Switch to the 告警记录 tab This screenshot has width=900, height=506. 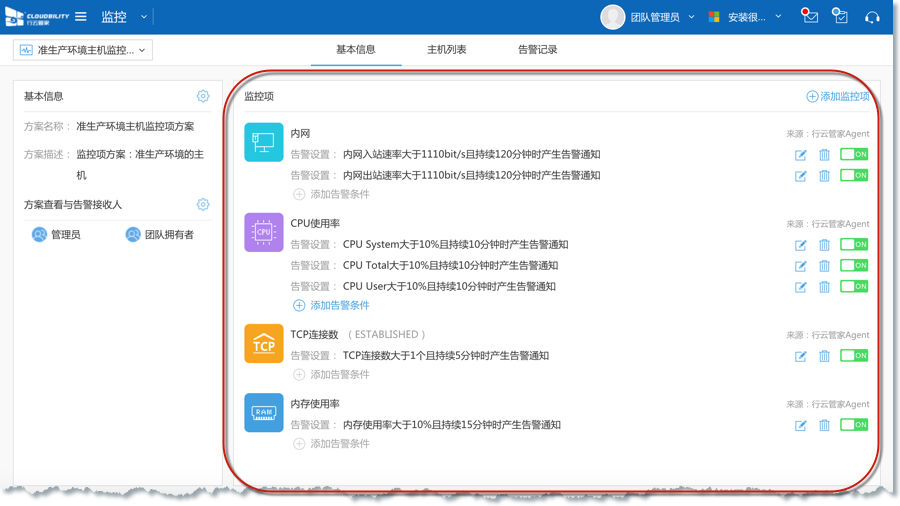pyautogui.click(x=537, y=49)
